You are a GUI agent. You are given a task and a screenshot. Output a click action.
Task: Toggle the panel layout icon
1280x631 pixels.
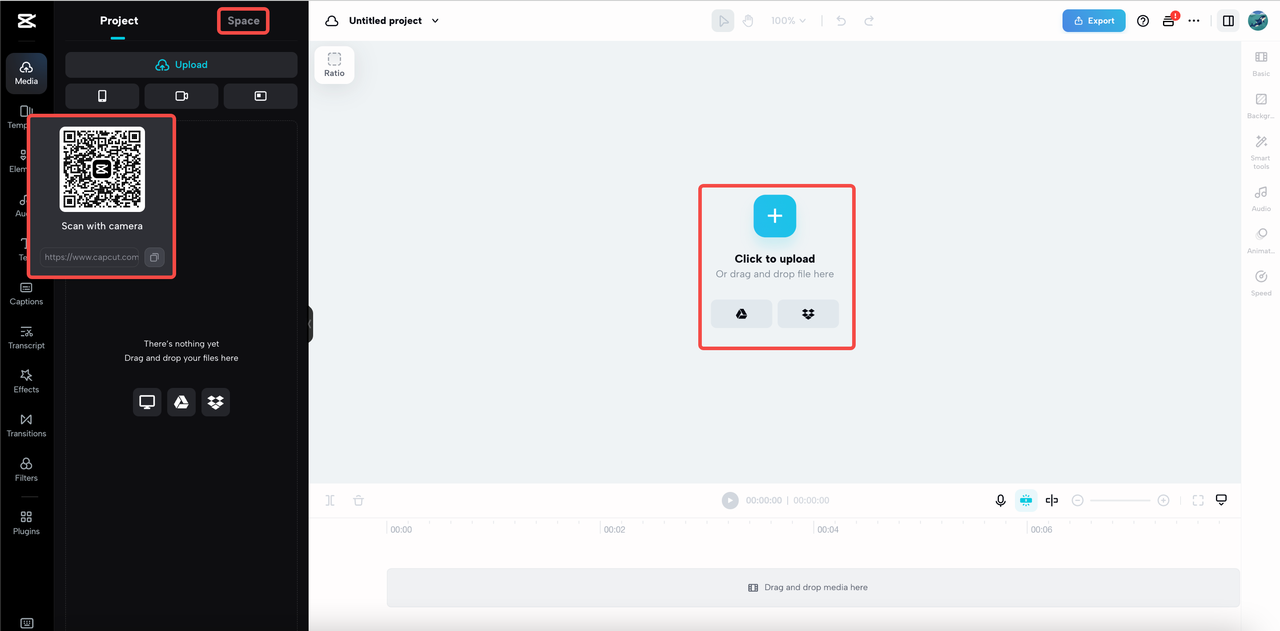1228,21
